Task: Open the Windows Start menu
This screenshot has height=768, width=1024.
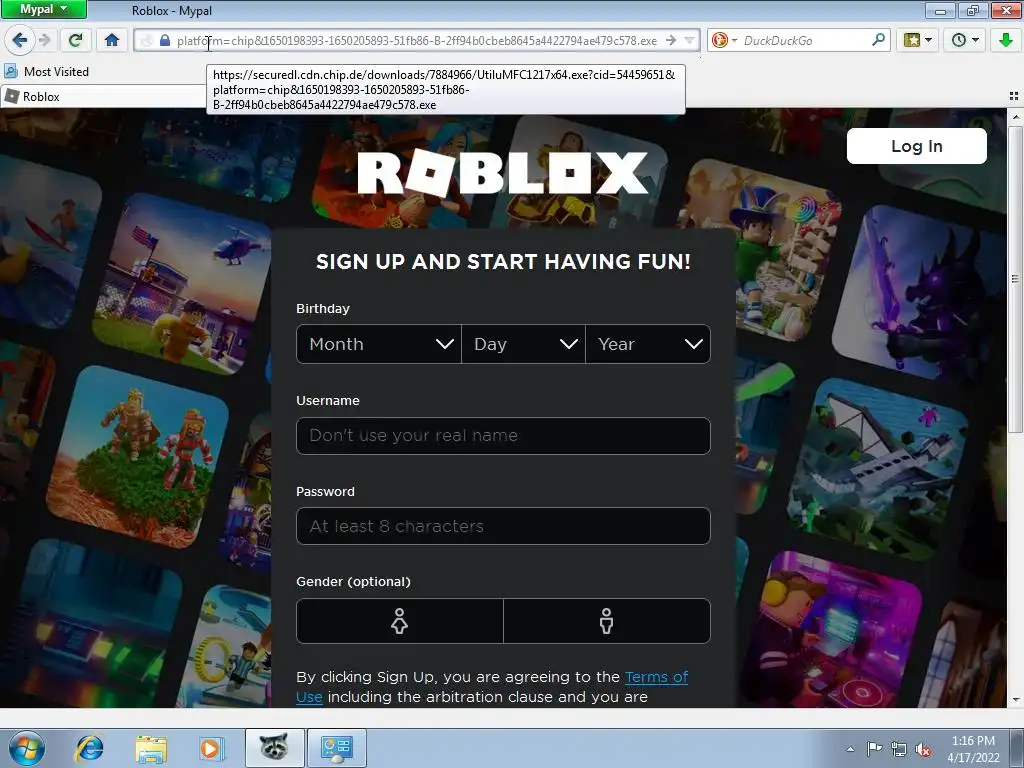Action: [x=27, y=748]
